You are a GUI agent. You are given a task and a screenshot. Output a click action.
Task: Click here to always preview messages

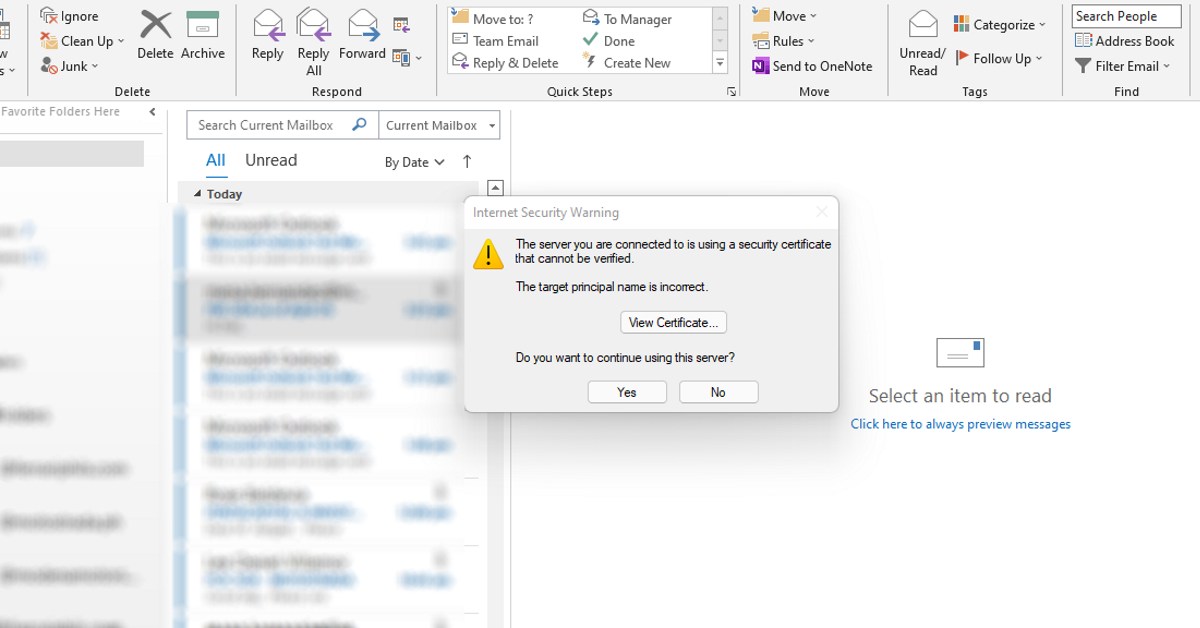coord(960,423)
